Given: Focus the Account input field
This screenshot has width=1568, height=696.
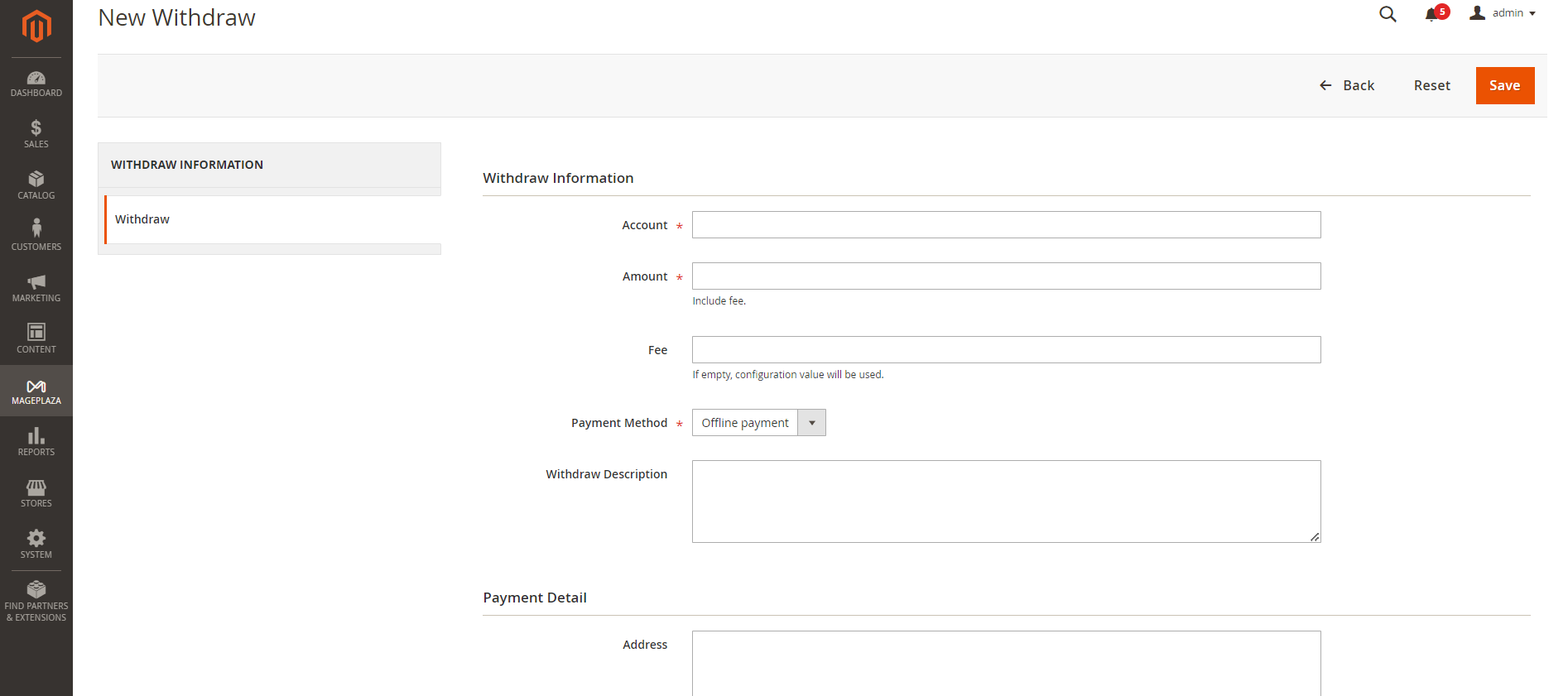Looking at the screenshot, I should click(1006, 225).
